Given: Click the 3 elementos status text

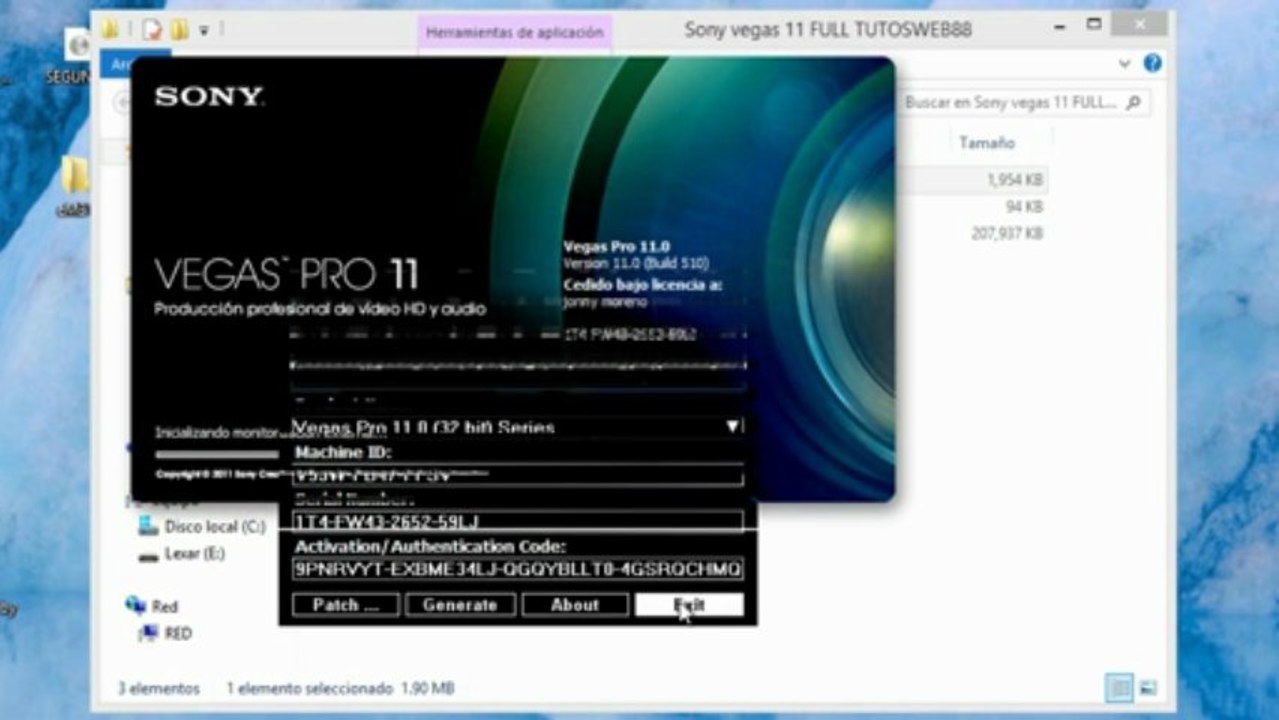Looking at the screenshot, I should click(158, 688).
